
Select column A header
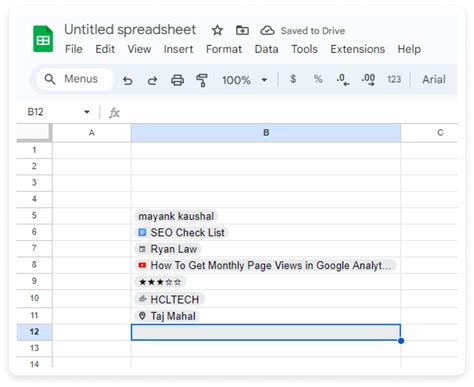[x=92, y=133]
